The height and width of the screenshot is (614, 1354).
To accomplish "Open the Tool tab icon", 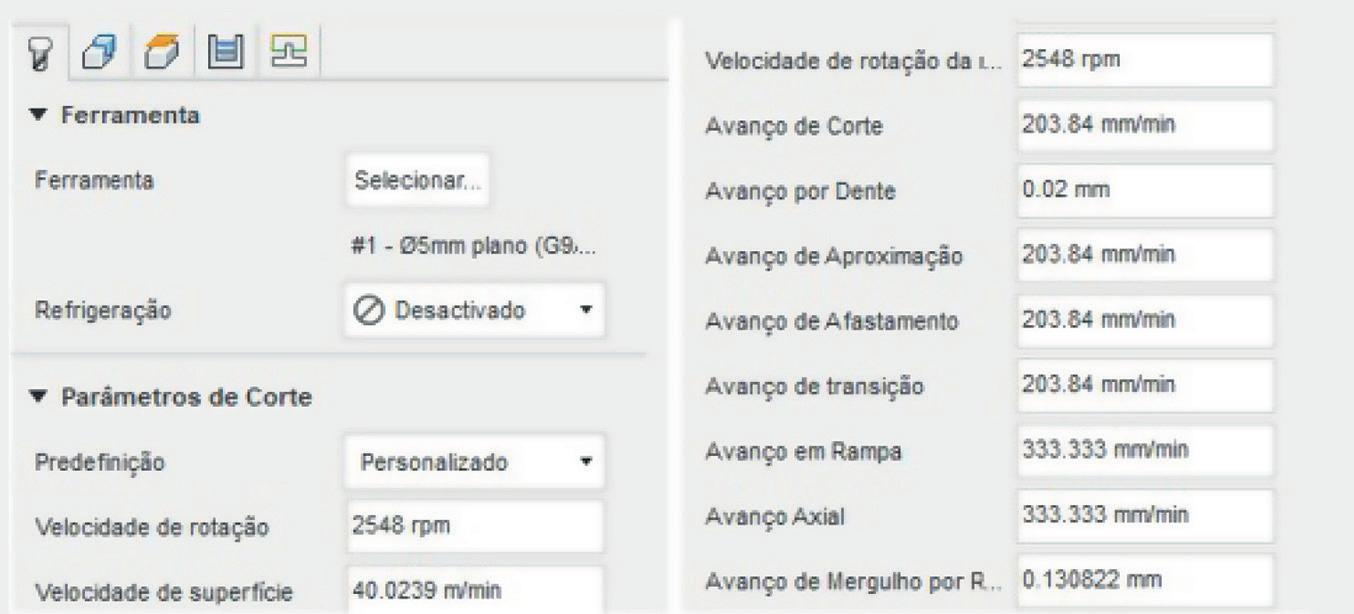I will tap(40, 51).
